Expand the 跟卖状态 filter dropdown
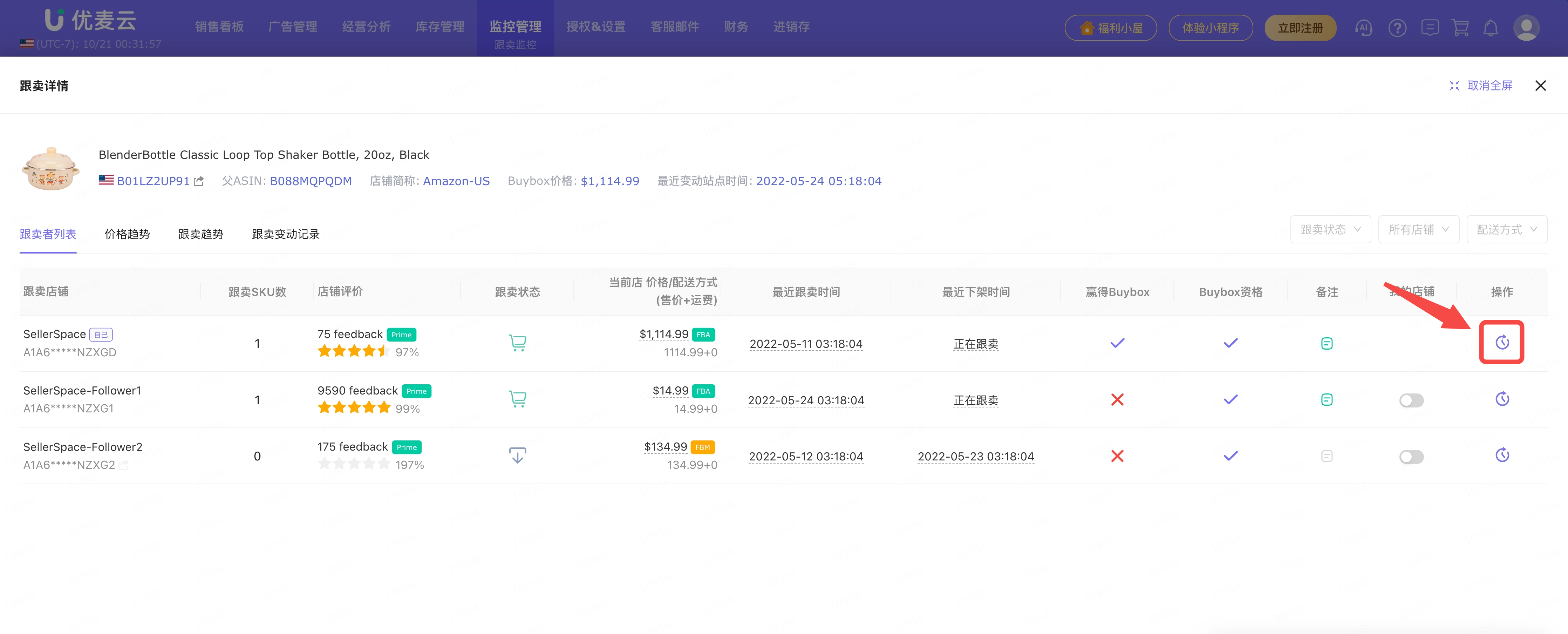Viewport: 1568px width, 634px height. tap(1330, 230)
